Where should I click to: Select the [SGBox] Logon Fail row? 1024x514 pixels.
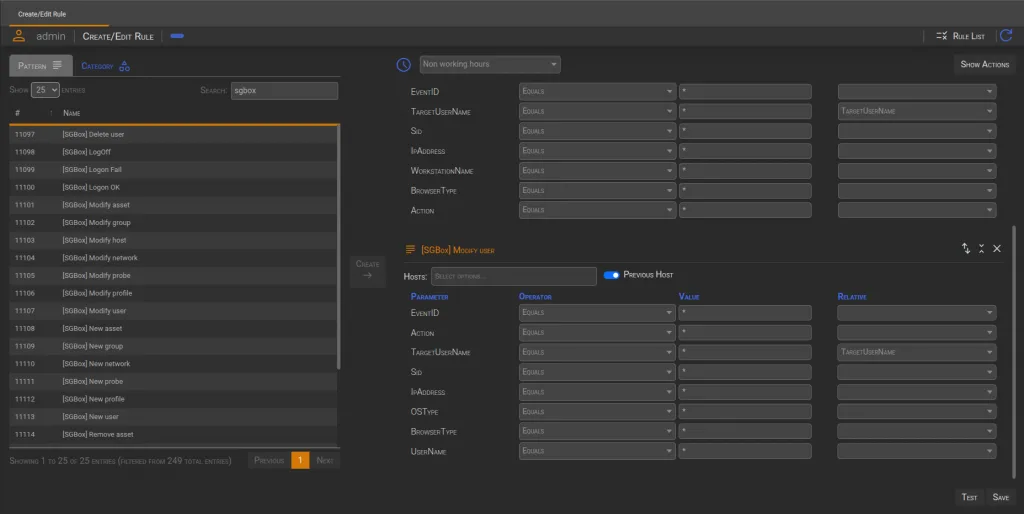(173, 169)
